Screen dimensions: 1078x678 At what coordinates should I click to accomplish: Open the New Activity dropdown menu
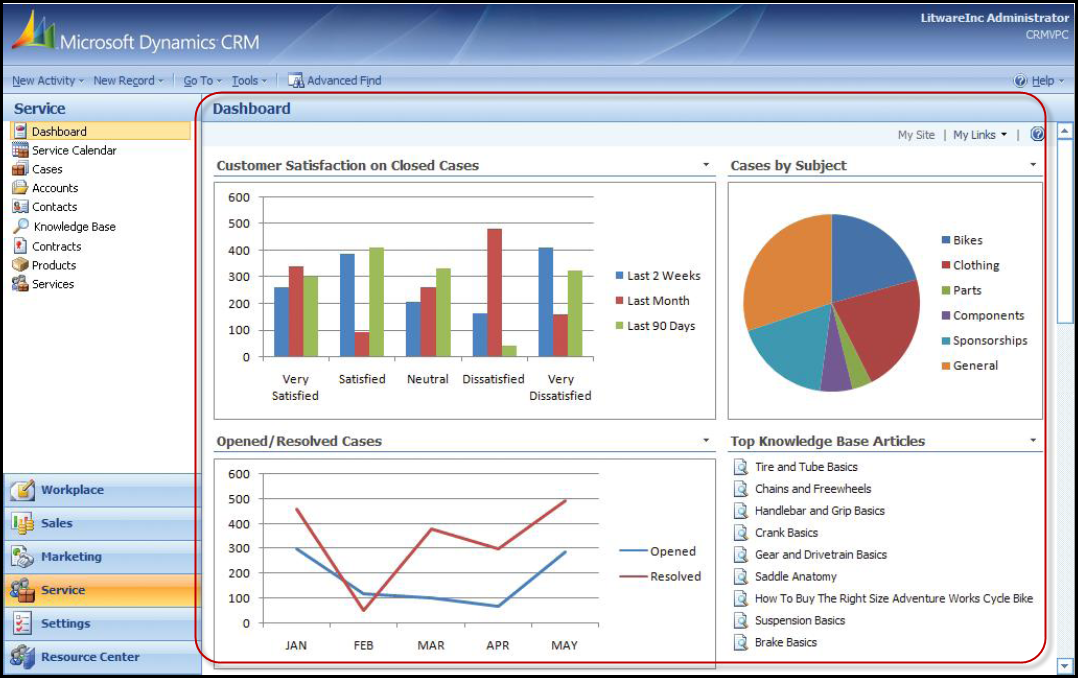tap(47, 80)
